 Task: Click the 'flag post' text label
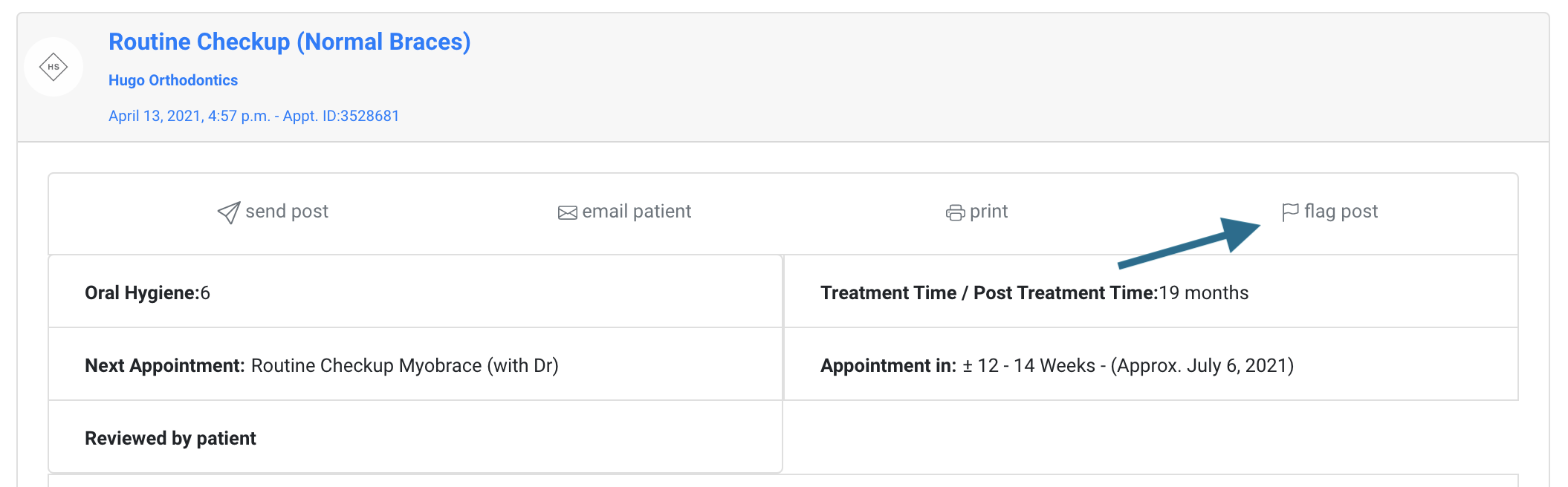tap(1341, 212)
